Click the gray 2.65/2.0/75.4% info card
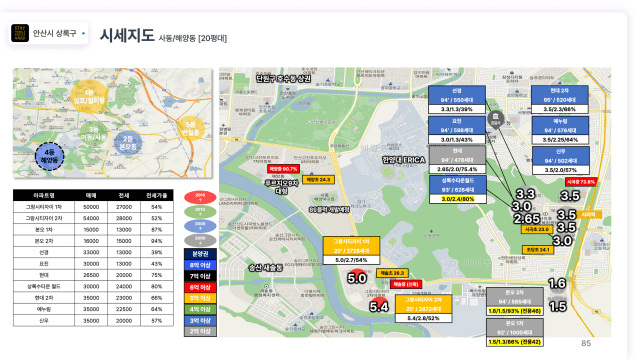 tap(457, 160)
